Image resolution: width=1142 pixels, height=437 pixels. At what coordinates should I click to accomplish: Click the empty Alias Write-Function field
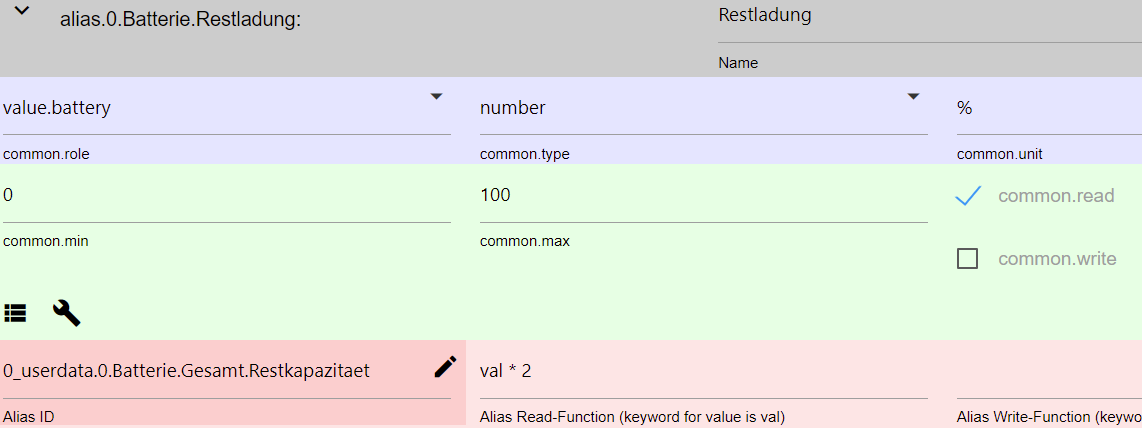click(x=1048, y=371)
